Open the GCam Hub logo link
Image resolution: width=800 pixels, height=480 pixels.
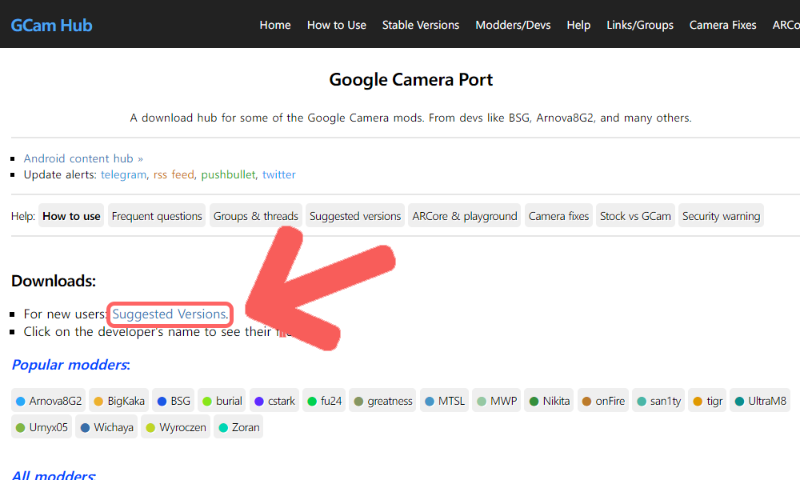coord(52,25)
